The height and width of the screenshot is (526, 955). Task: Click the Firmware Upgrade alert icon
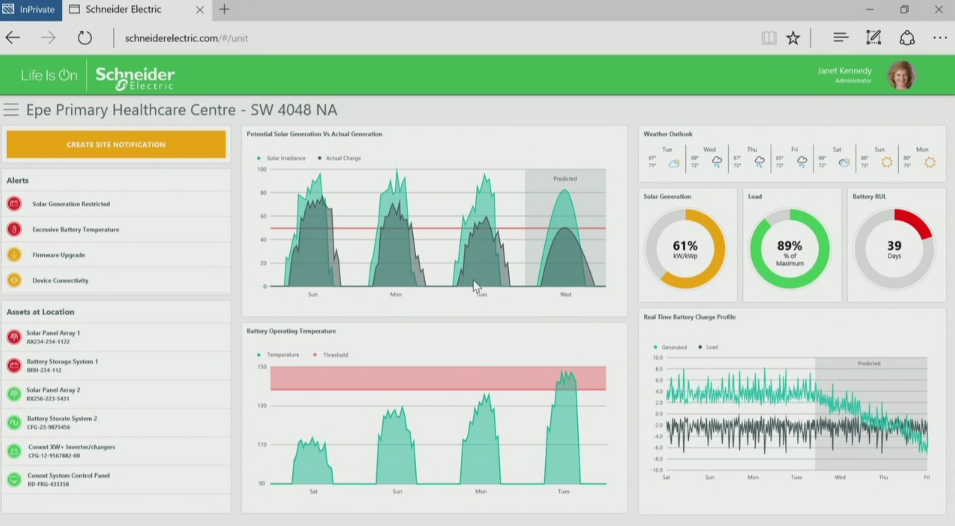click(x=14, y=255)
